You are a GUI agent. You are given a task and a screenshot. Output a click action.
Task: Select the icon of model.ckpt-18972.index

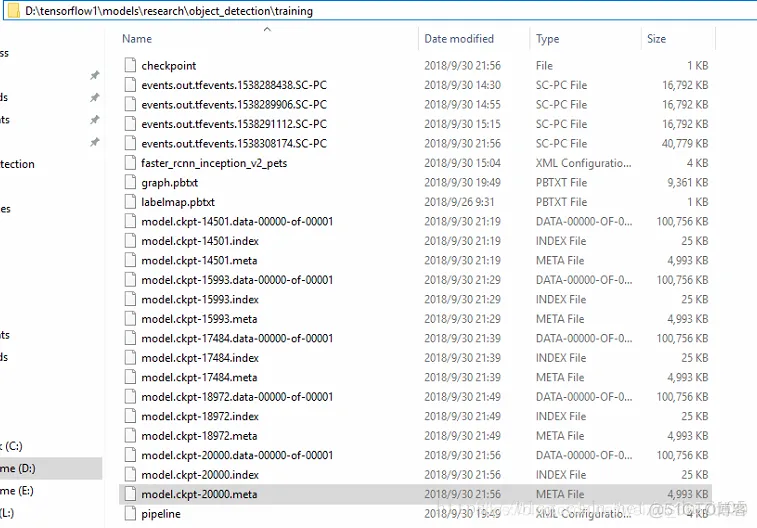[130, 416]
